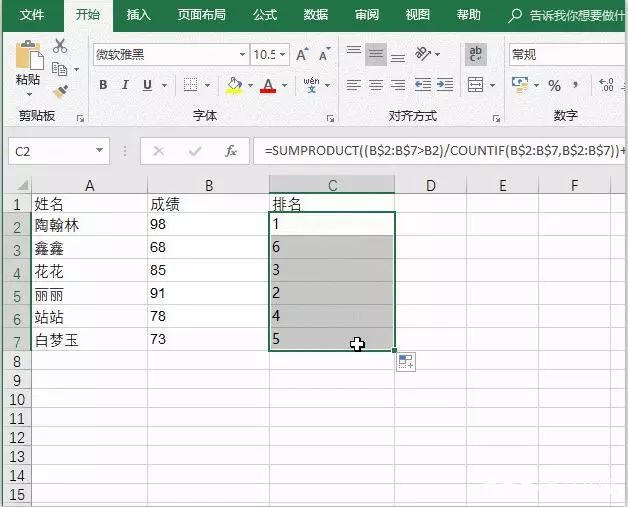Toggle Italic formatting
Viewport: 628px width, 507px height.
click(125, 85)
